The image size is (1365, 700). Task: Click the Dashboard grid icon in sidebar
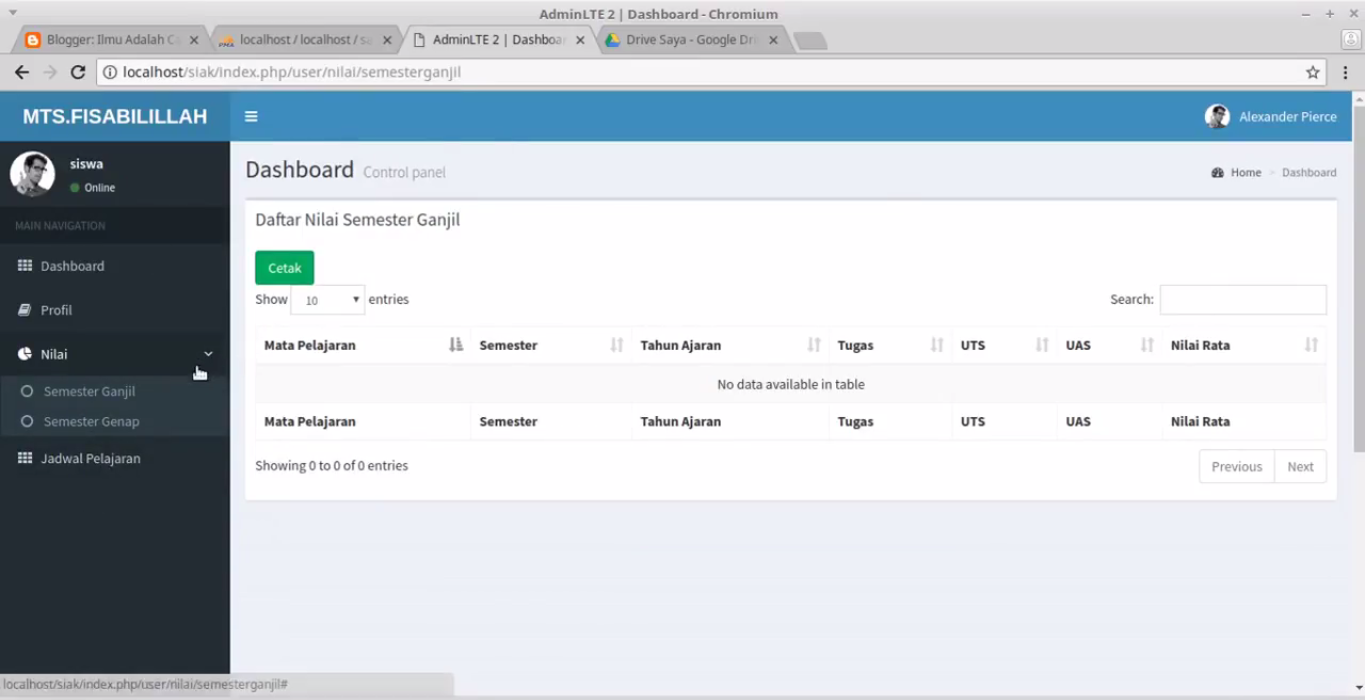click(25, 266)
